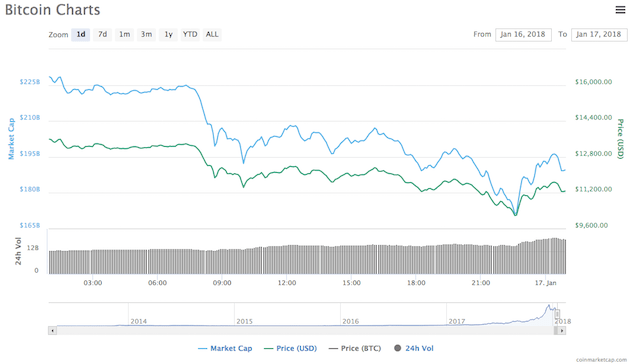Click the 17. Jan time axis label
This screenshot has height=364, width=630.
[546, 283]
